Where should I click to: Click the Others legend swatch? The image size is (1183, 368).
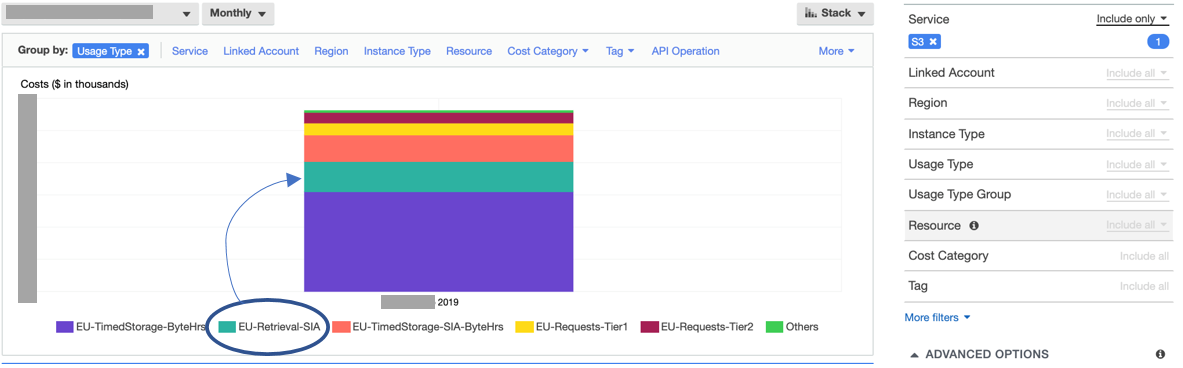pyautogui.click(x=774, y=327)
